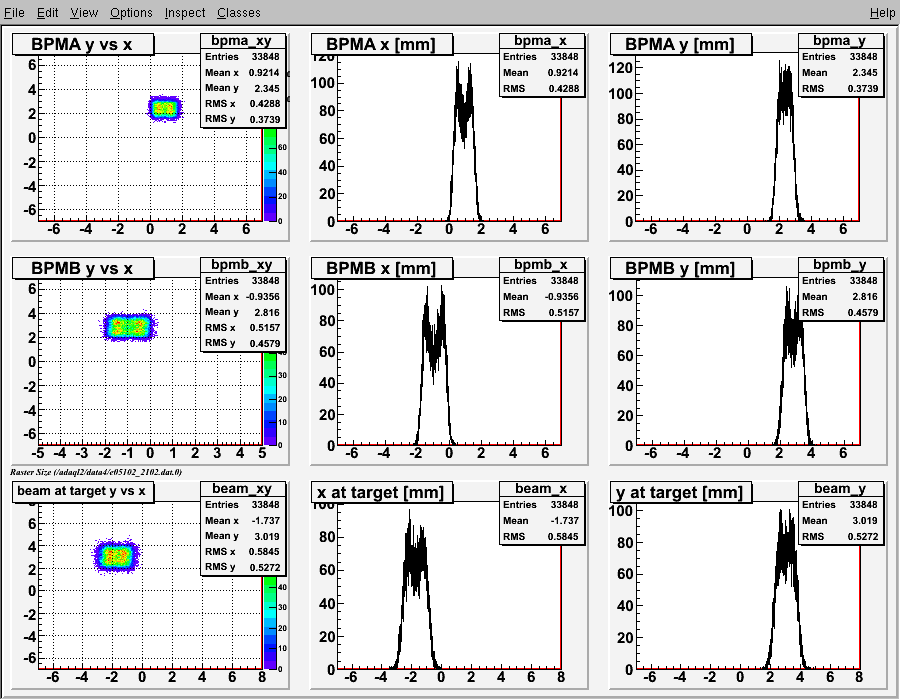Open the Edit menu
This screenshot has height=700, width=900.
pyautogui.click(x=48, y=13)
